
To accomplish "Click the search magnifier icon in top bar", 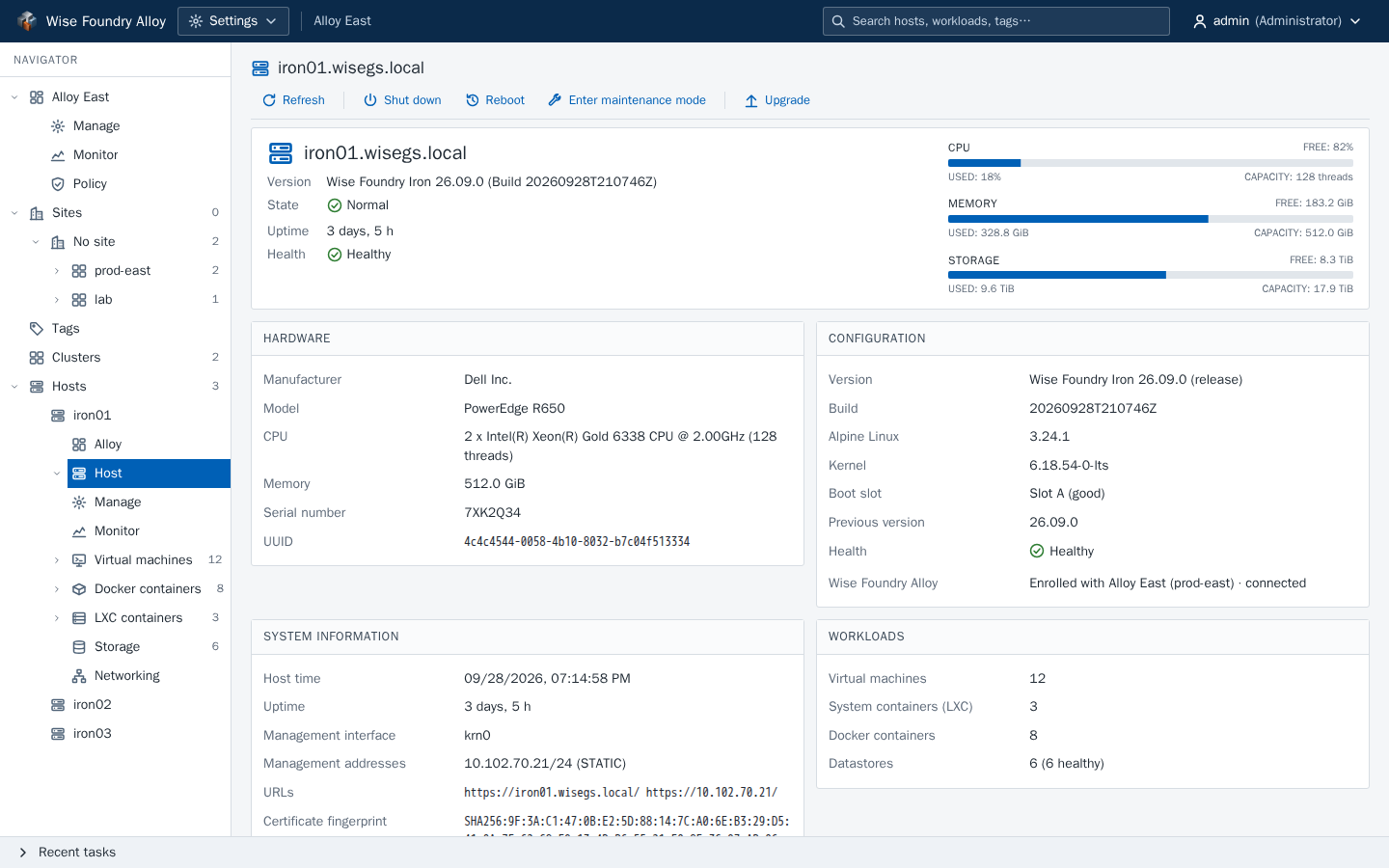I will tap(838, 21).
